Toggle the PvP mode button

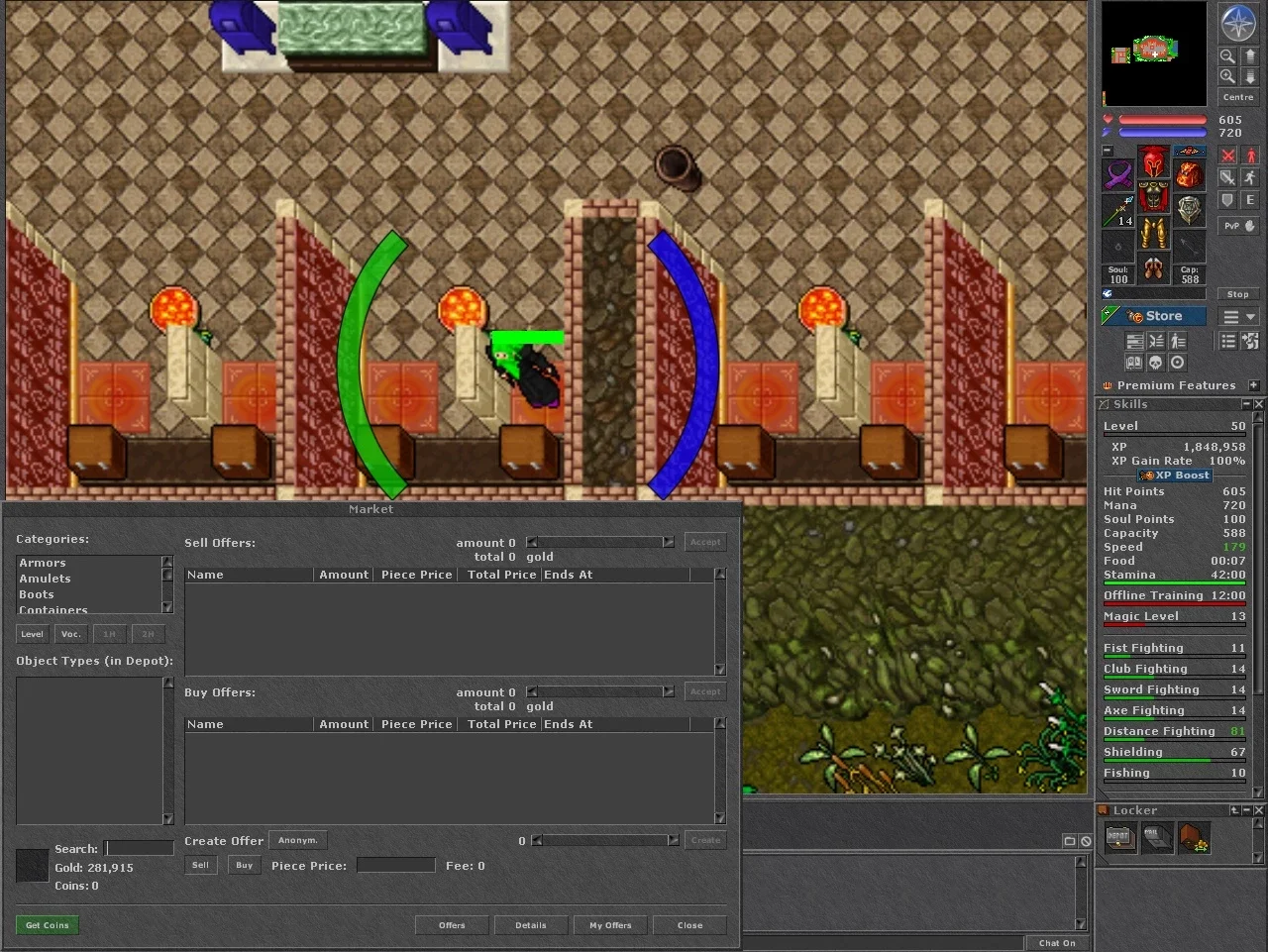[1238, 226]
